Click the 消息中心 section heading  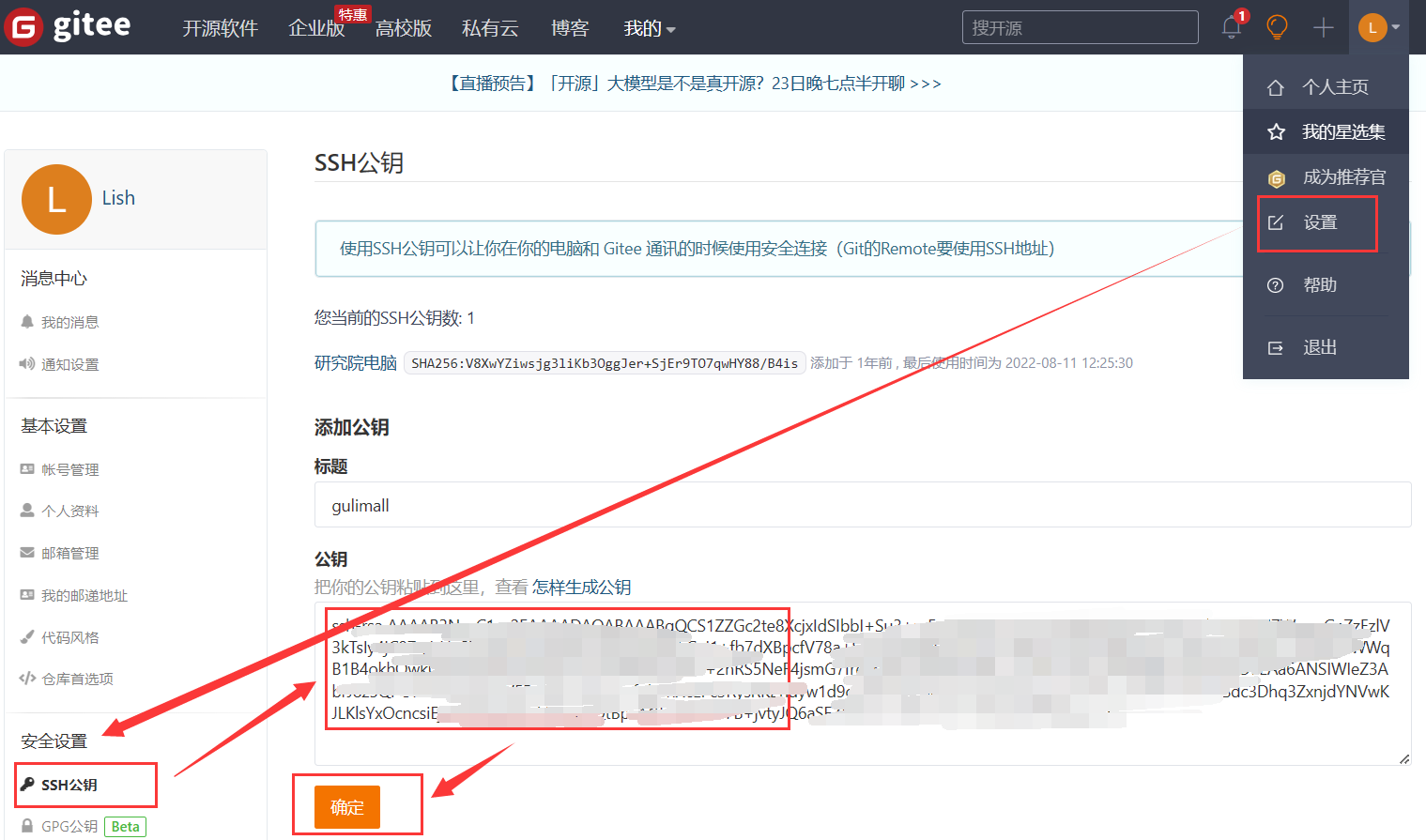(54, 279)
